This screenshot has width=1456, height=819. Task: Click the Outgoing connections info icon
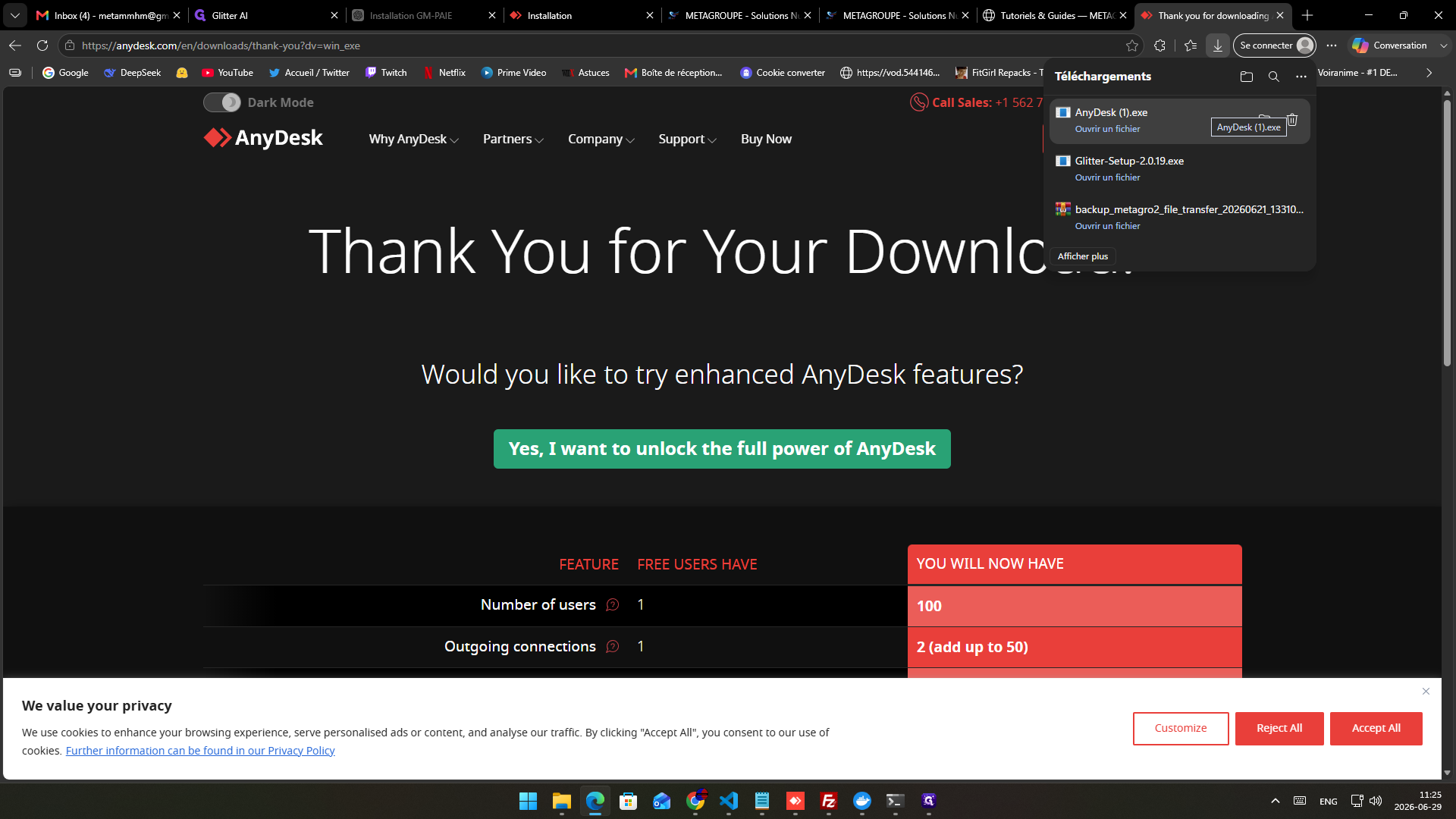(613, 646)
